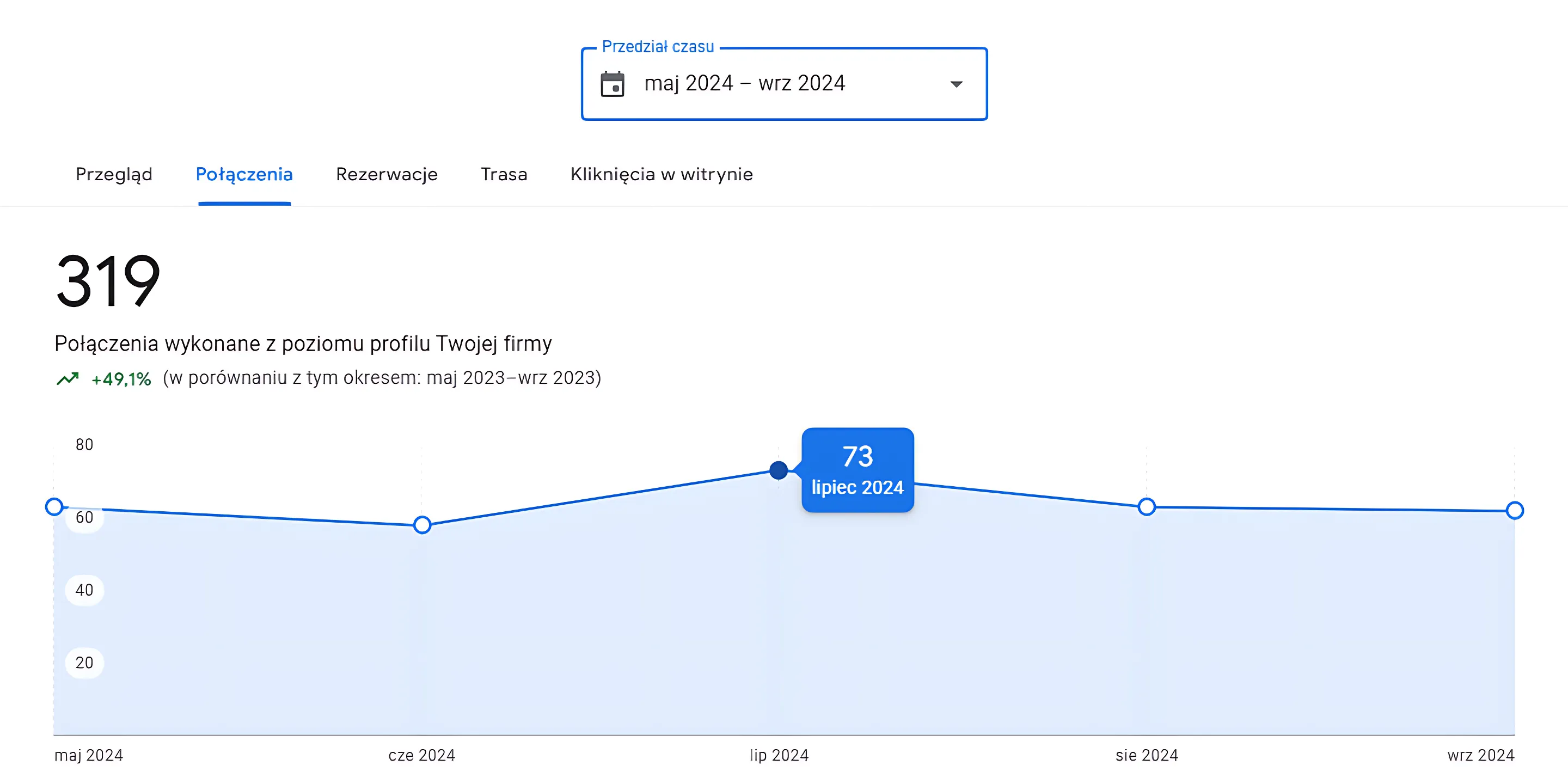Select the highlighted lipiec 2024 data point

coord(779,470)
